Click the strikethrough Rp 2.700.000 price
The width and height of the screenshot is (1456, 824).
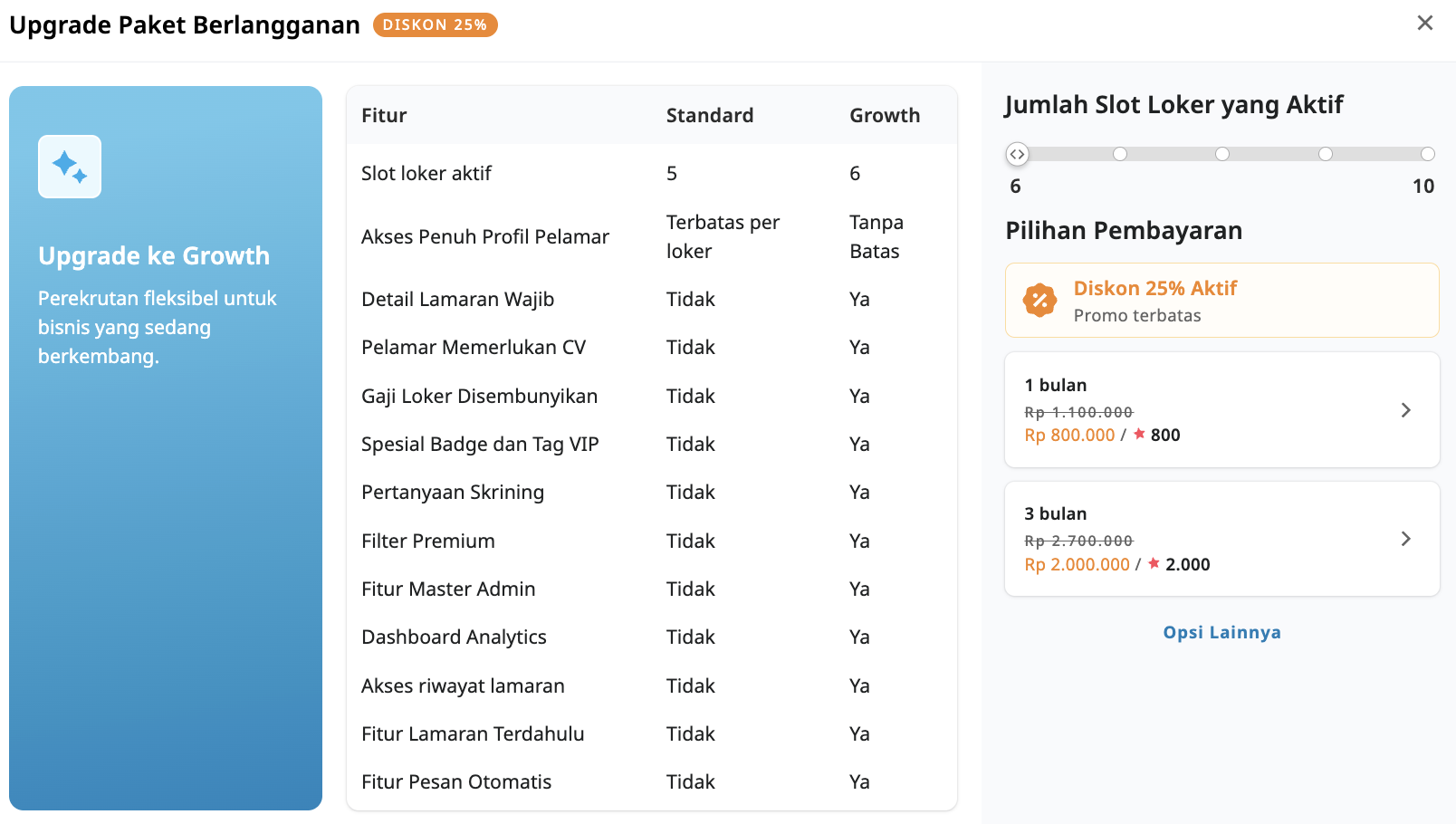pyautogui.click(x=1078, y=541)
